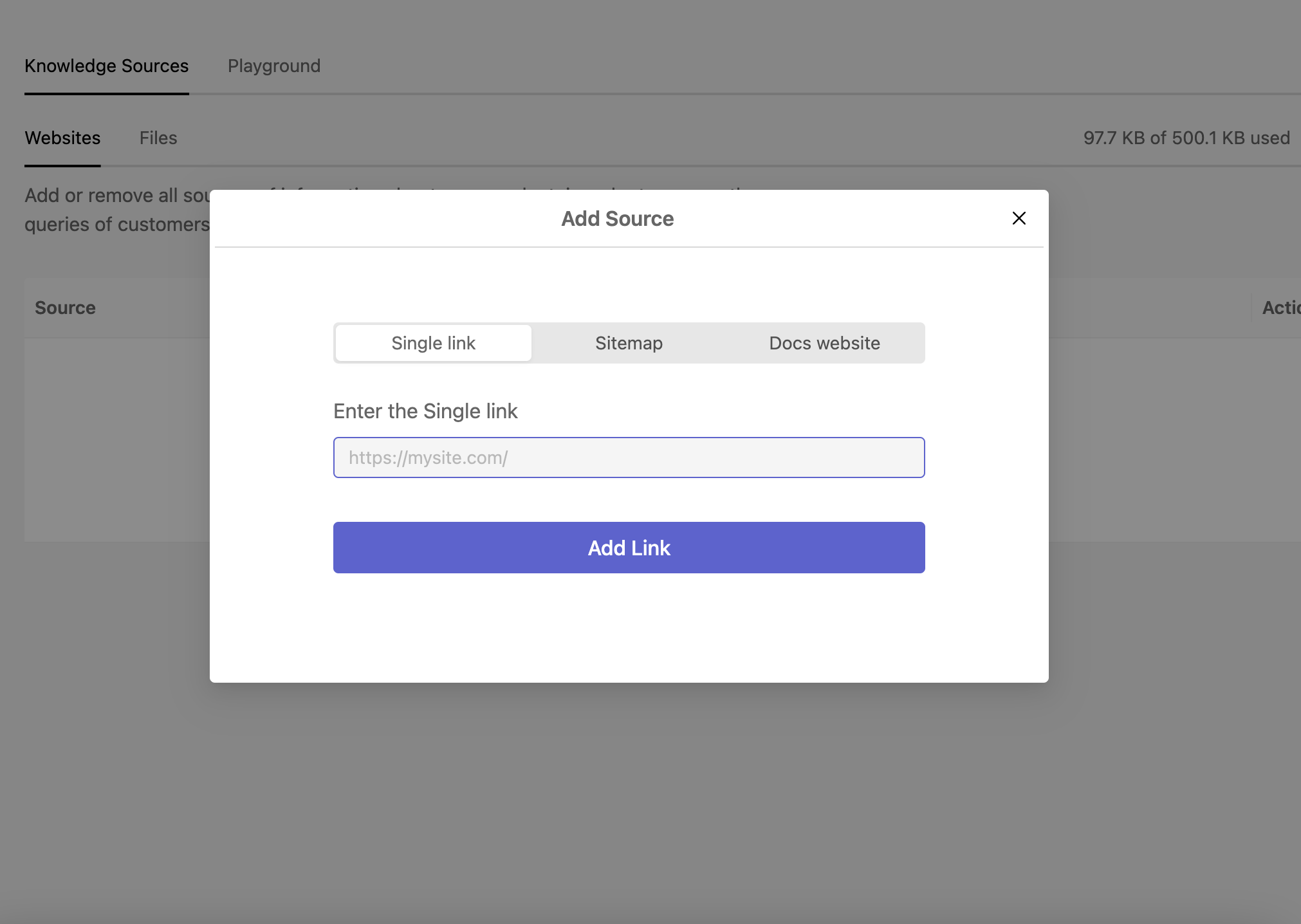Click the empty table area below Source header
Screen dimensions: 1301x924
click(x=116, y=438)
